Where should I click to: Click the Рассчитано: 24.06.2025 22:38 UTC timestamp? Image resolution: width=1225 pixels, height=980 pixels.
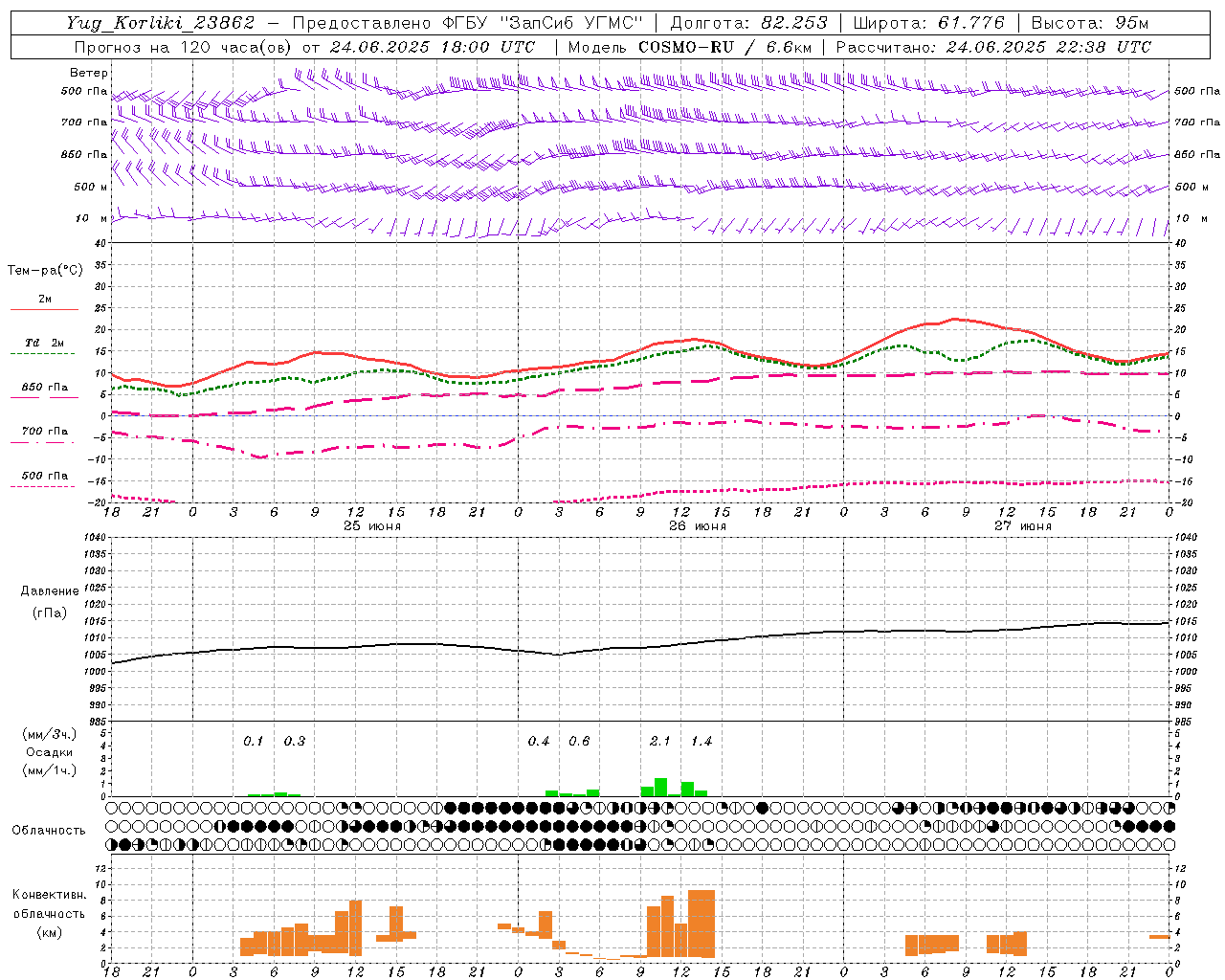tap(993, 47)
